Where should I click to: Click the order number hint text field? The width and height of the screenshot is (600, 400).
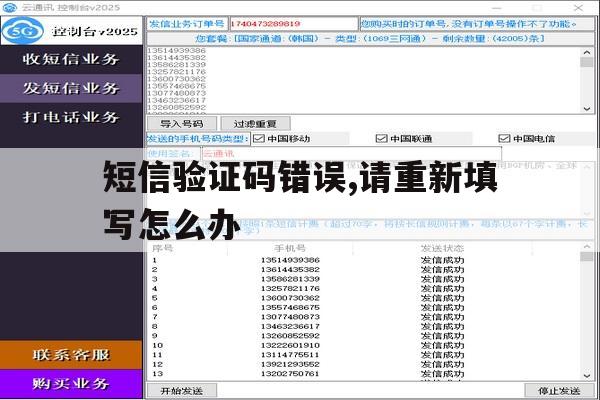(x=477, y=24)
